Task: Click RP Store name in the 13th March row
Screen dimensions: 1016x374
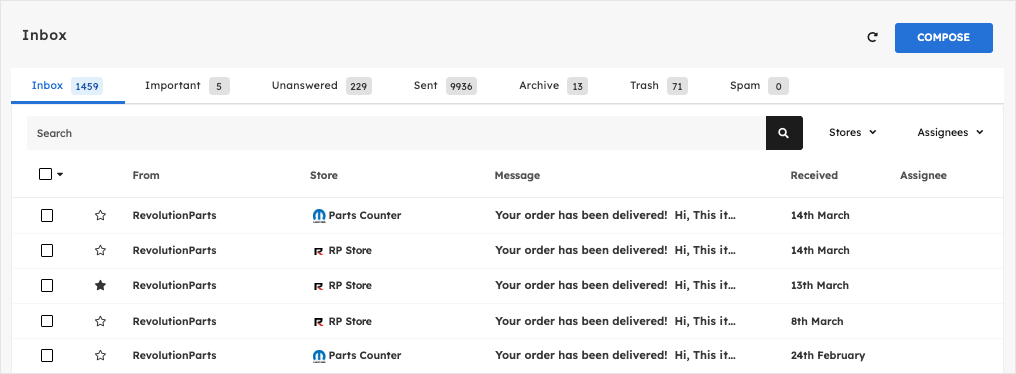Action: [x=350, y=285]
